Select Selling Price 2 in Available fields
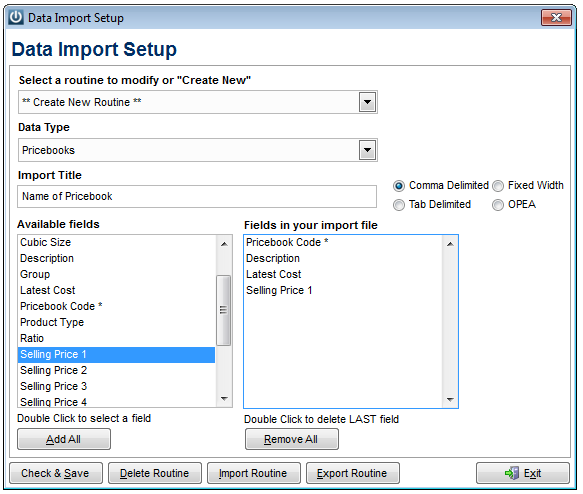Screen dimensions: 583x494 pos(116,370)
